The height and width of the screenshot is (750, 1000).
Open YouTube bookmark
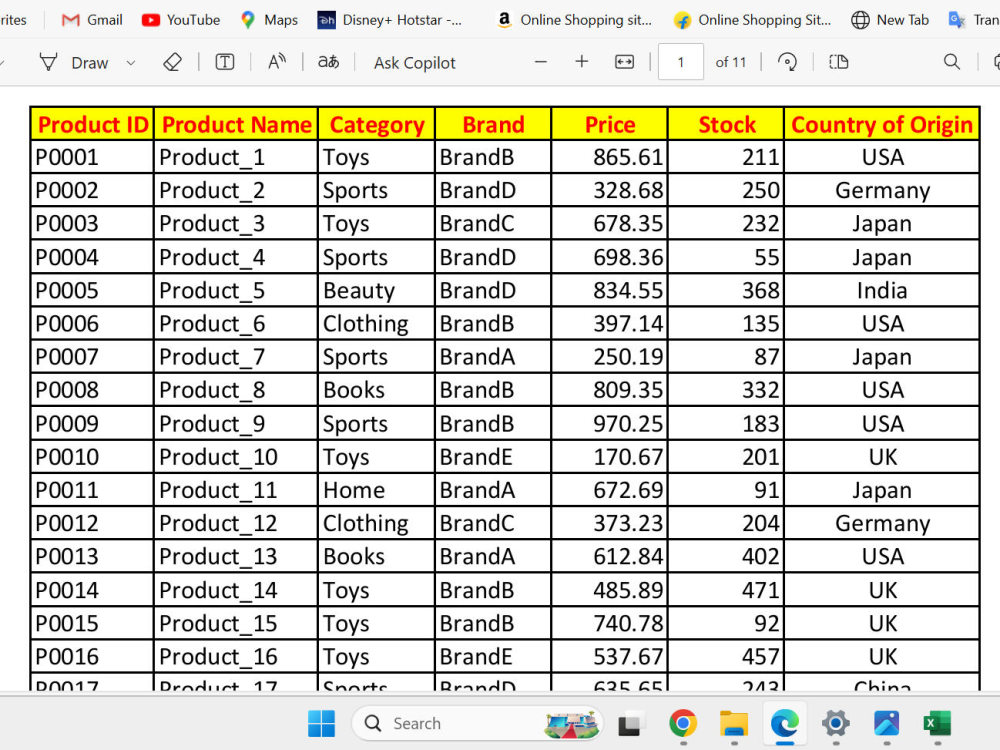(x=181, y=20)
